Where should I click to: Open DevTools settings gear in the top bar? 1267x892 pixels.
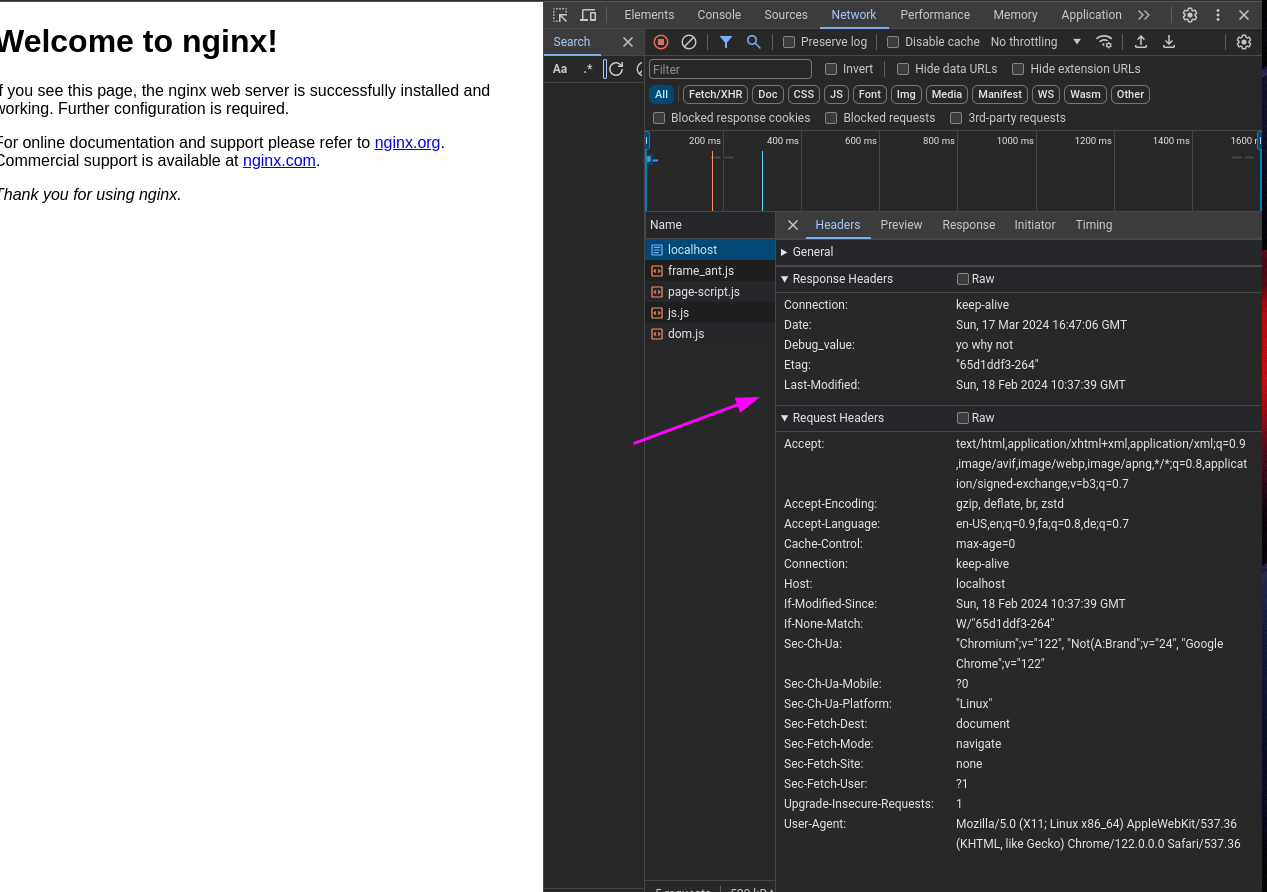(x=1190, y=15)
